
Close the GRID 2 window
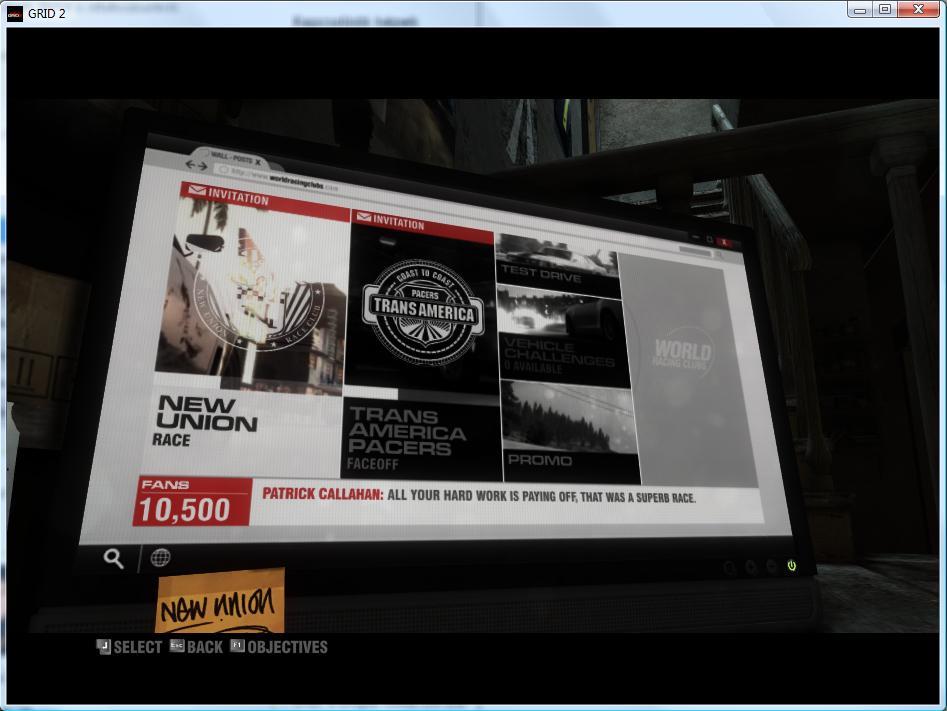pos(919,9)
